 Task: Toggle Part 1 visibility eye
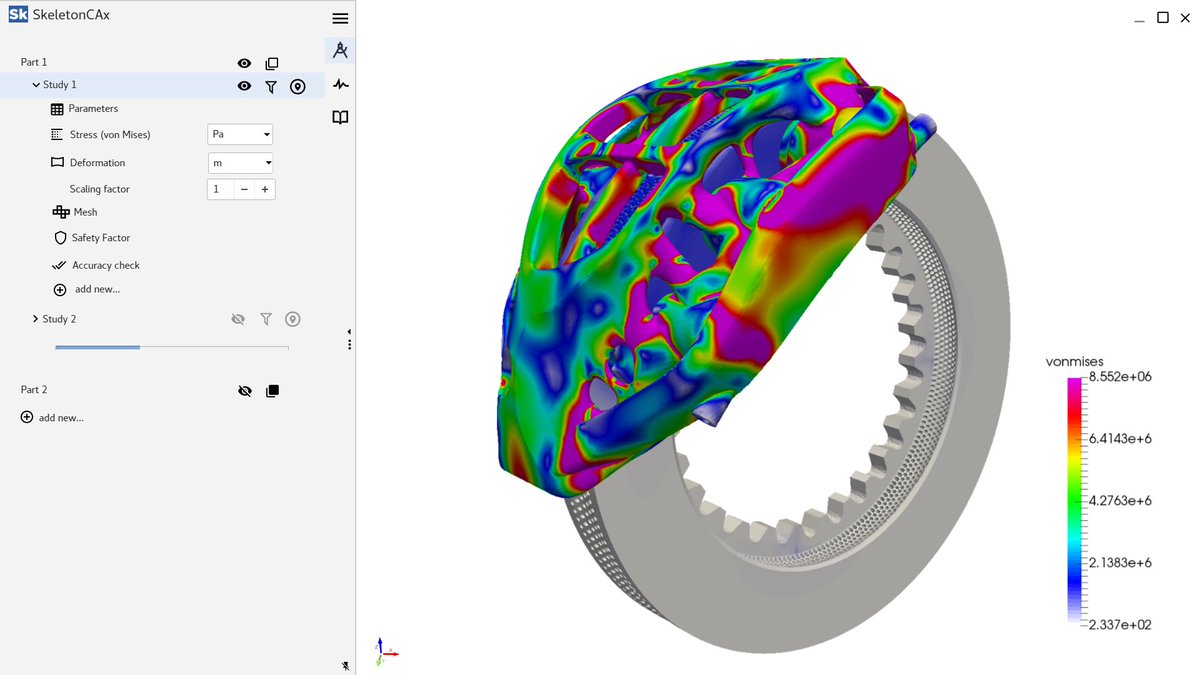click(244, 63)
